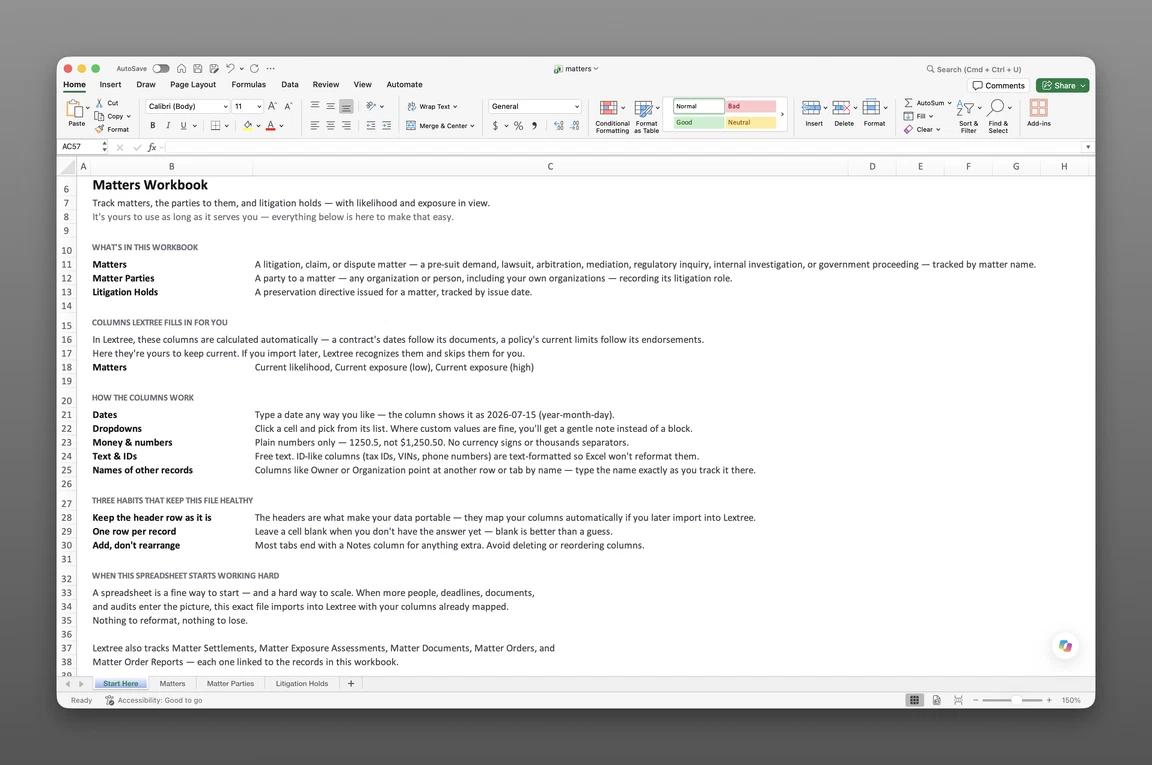Click the Save disk icon in title bar
Viewport: 1152px width, 765px height.
click(x=198, y=68)
